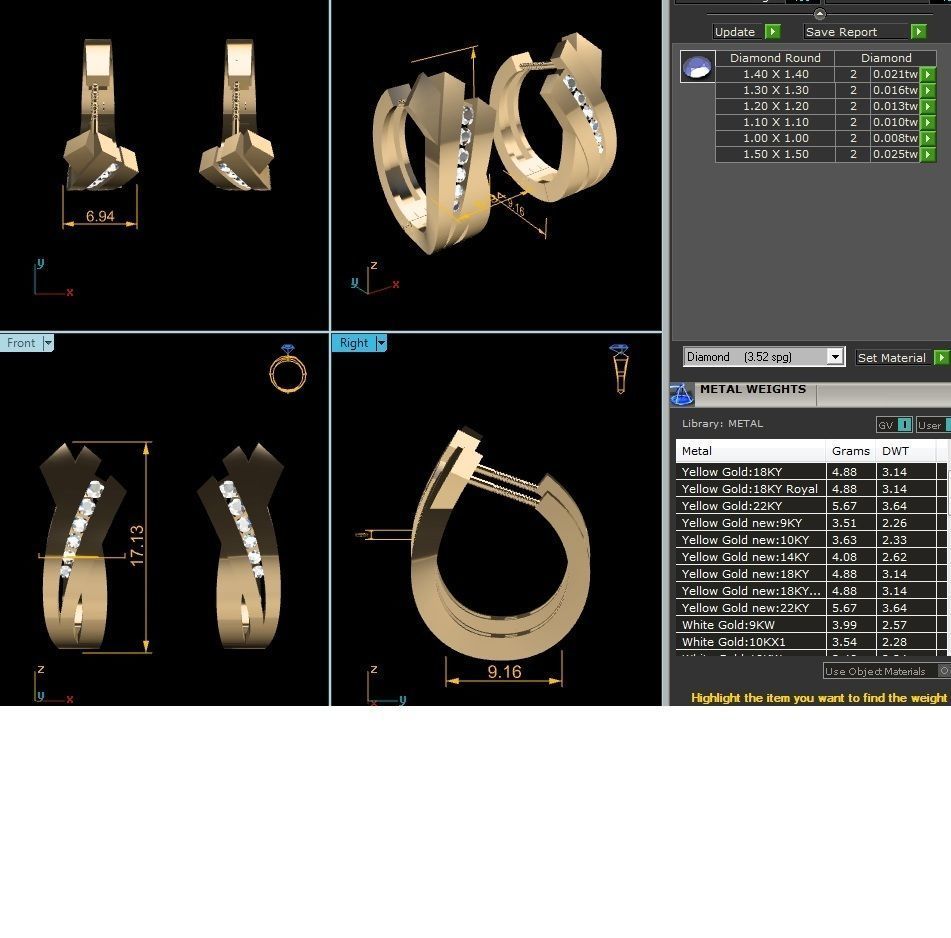The height and width of the screenshot is (938, 951).
Task: Select the METAL WEIGHTS tab
Action: 753,389
